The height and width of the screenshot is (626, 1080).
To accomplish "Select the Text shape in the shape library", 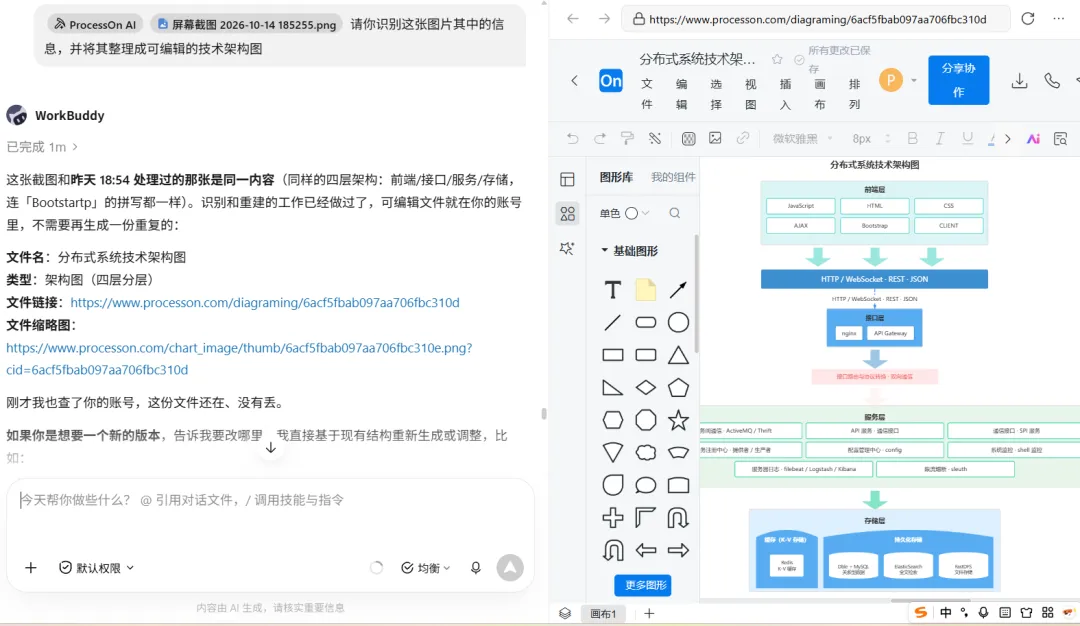I will click(x=612, y=290).
